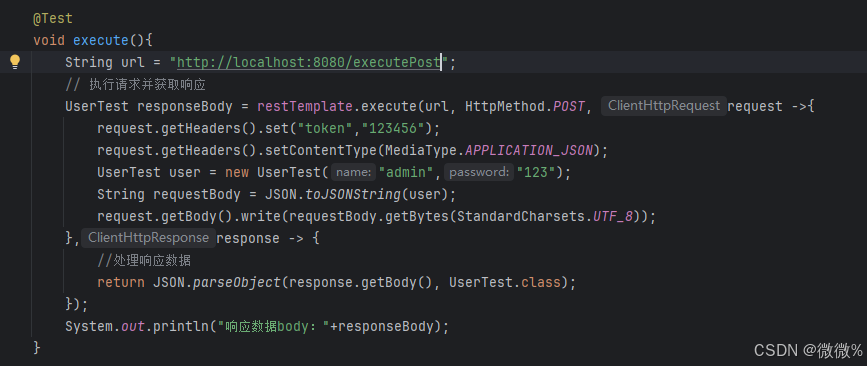Select the name: parameter hint
867x366 pixels.
(354, 172)
